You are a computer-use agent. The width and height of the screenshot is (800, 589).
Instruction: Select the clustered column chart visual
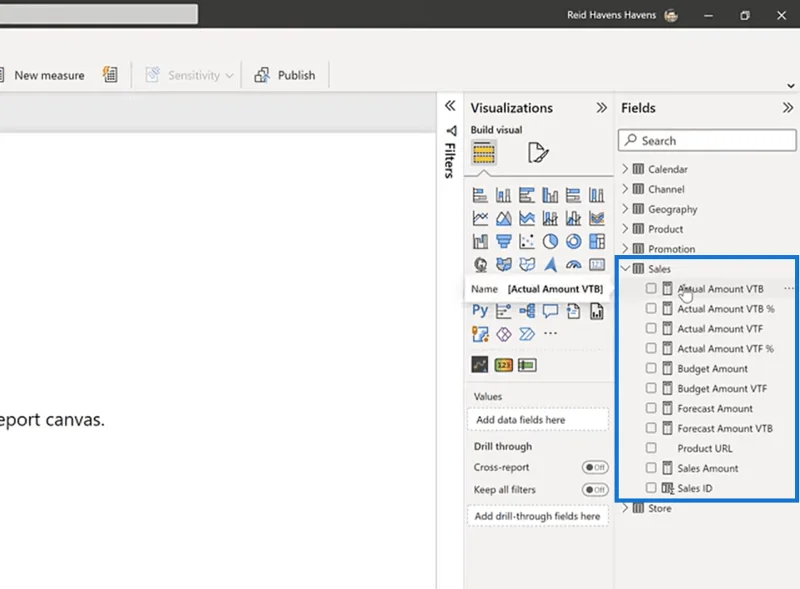pyautogui.click(x=550, y=195)
